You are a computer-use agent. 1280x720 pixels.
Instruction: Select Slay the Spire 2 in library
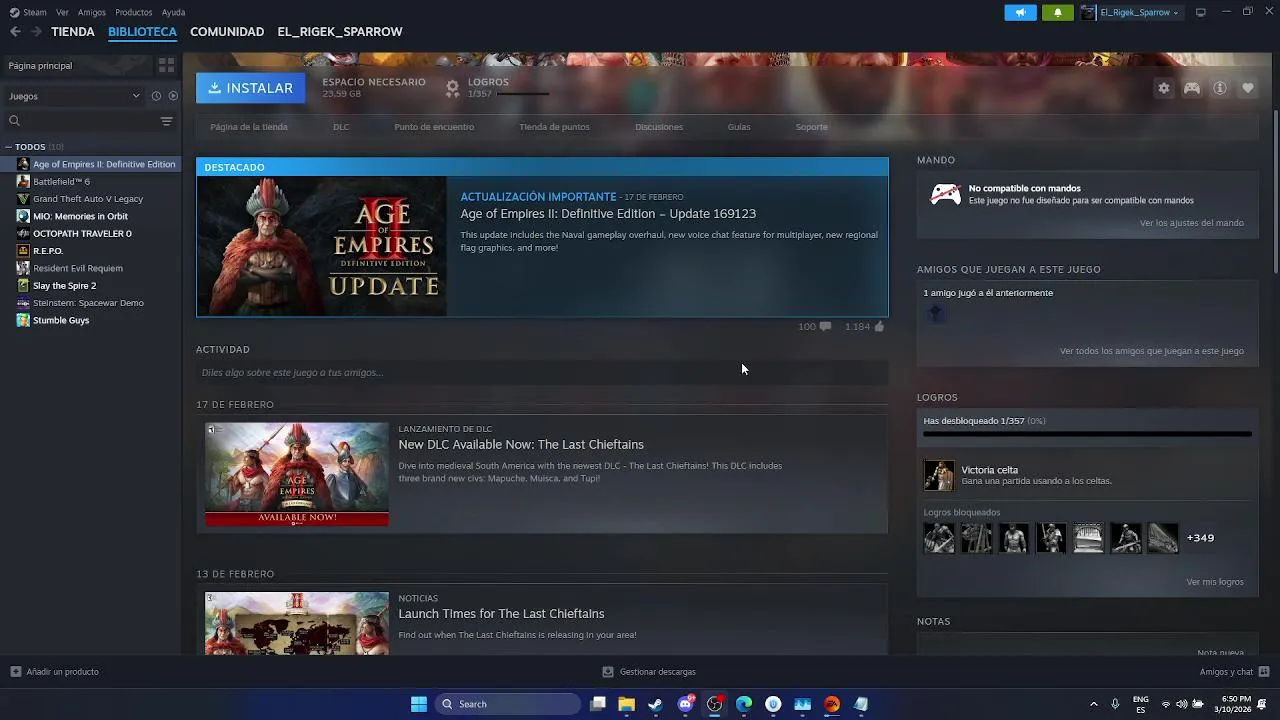click(64, 286)
